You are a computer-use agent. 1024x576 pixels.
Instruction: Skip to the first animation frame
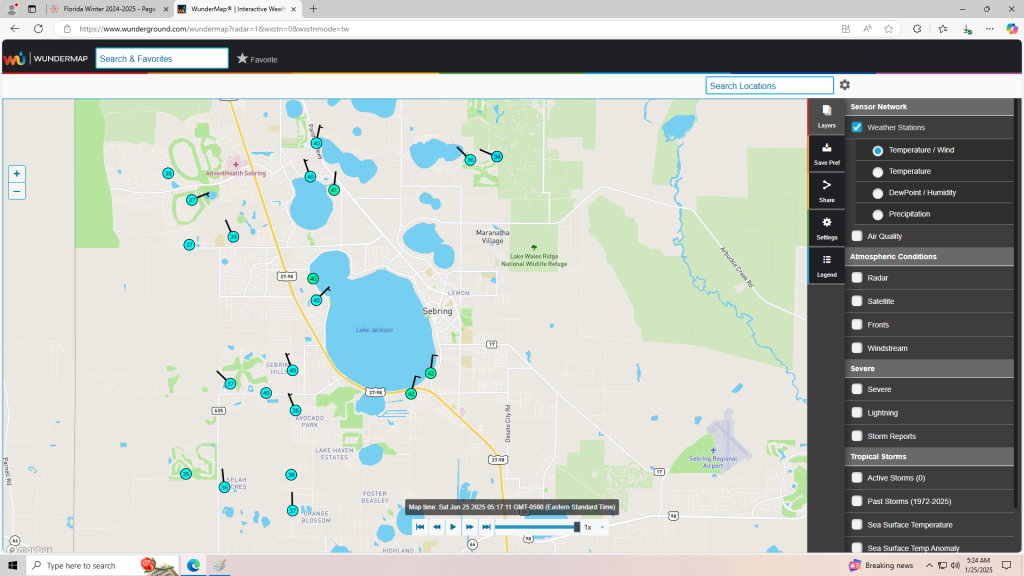[x=421, y=526]
